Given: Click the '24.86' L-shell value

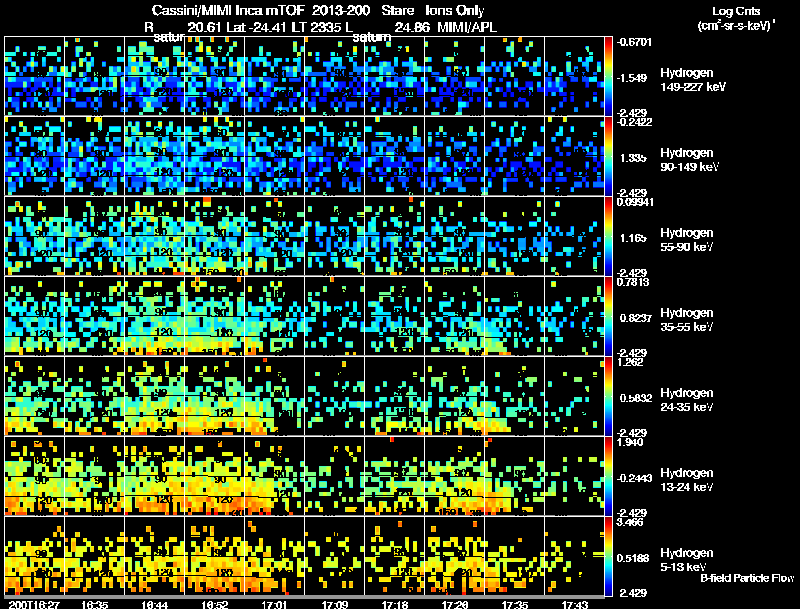Looking at the screenshot, I should [412, 27].
